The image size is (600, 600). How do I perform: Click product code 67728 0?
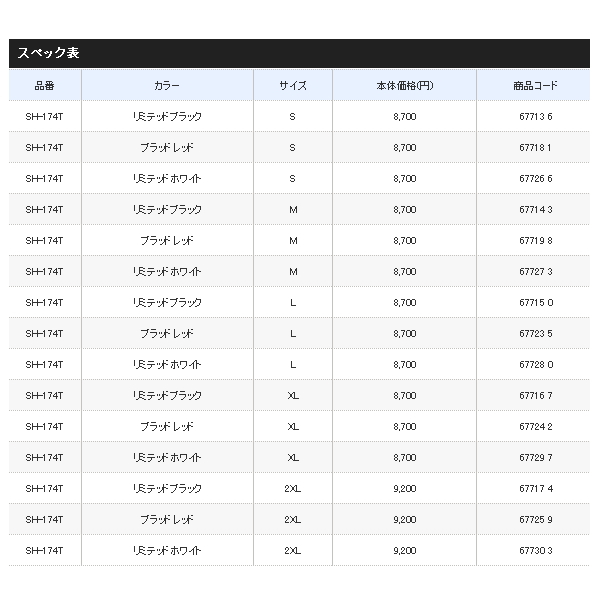click(536, 365)
